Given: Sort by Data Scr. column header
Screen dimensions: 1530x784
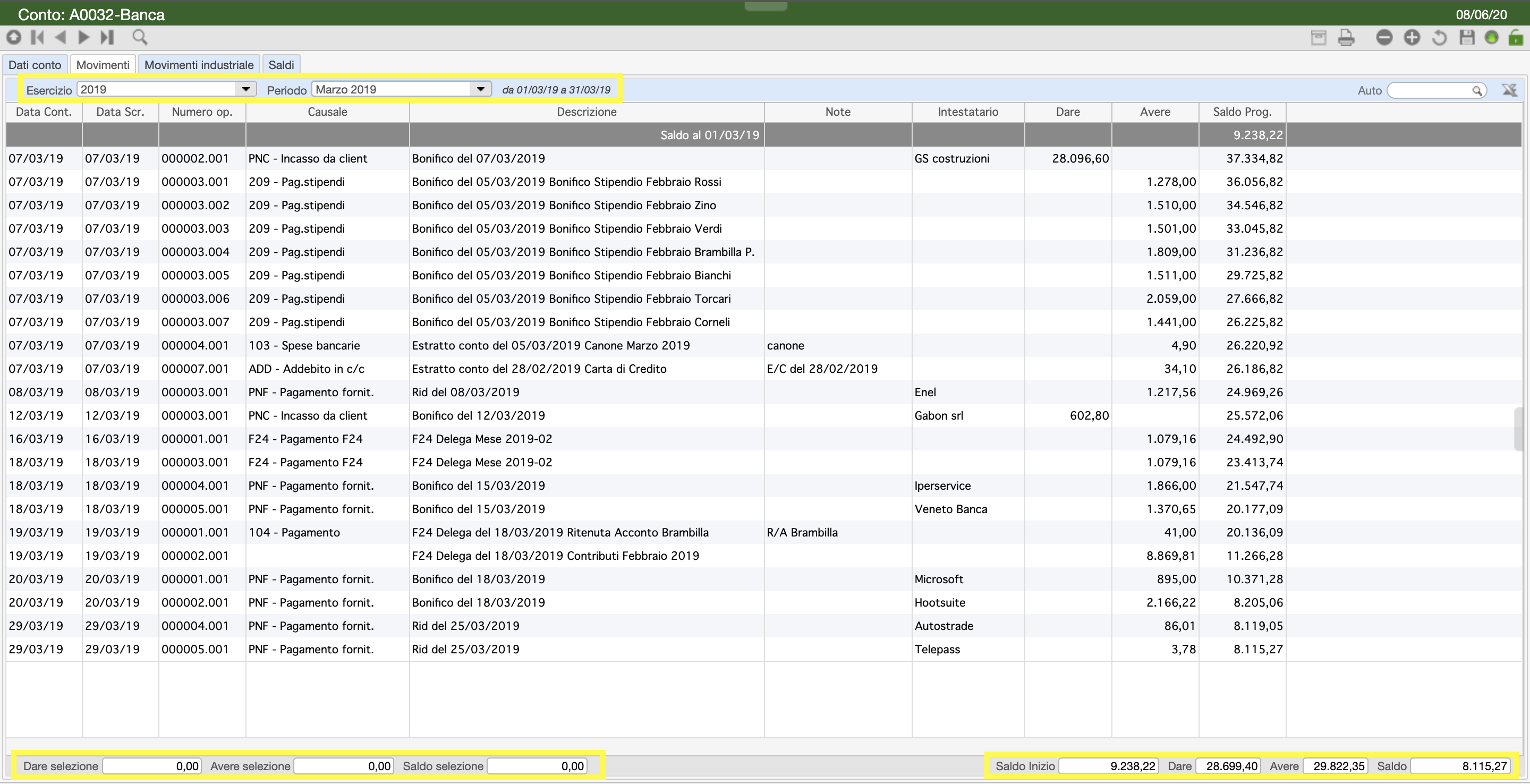Looking at the screenshot, I should pos(121,112).
